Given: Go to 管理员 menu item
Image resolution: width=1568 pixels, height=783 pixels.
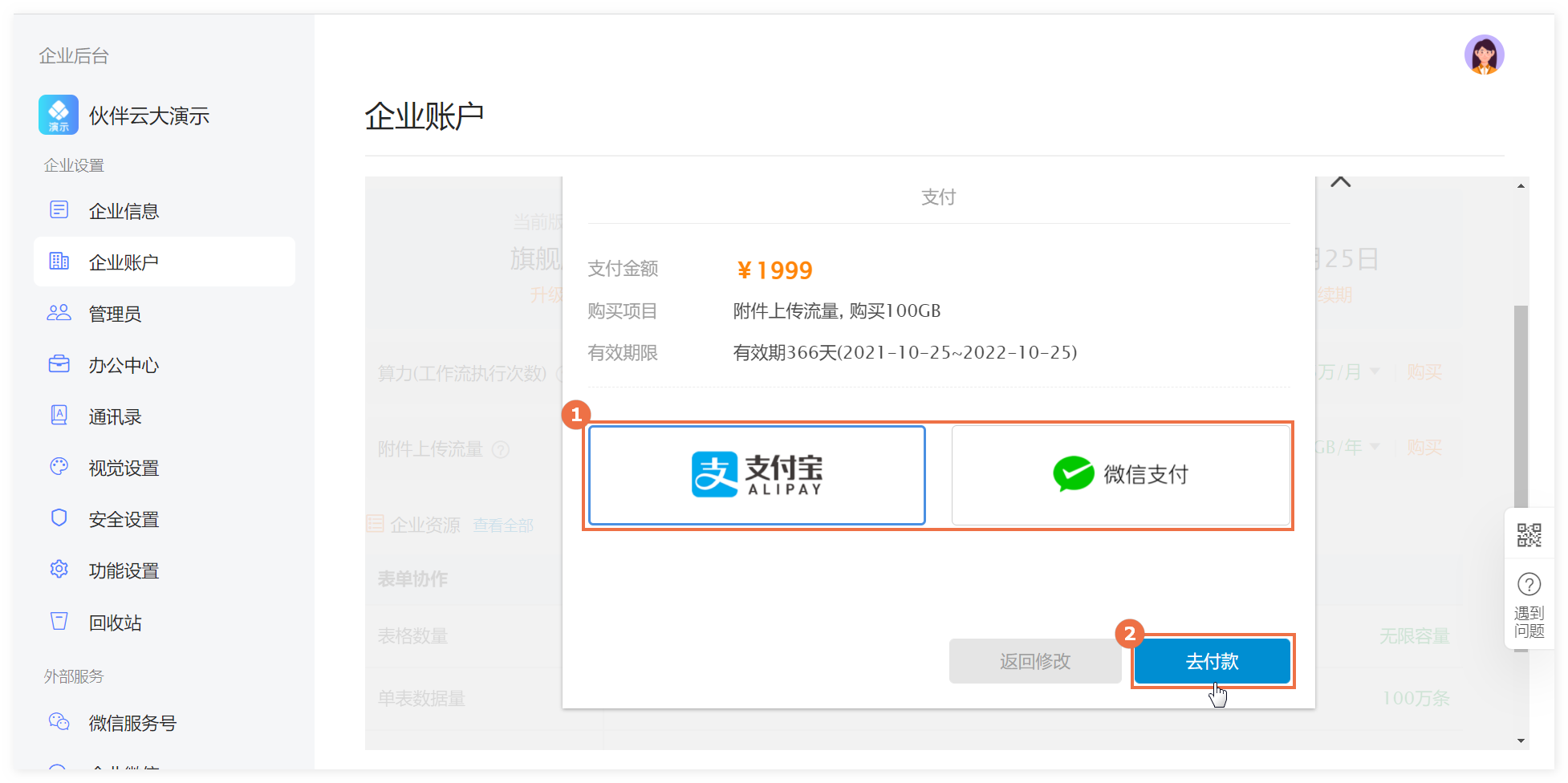Looking at the screenshot, I should click(165, 313).
